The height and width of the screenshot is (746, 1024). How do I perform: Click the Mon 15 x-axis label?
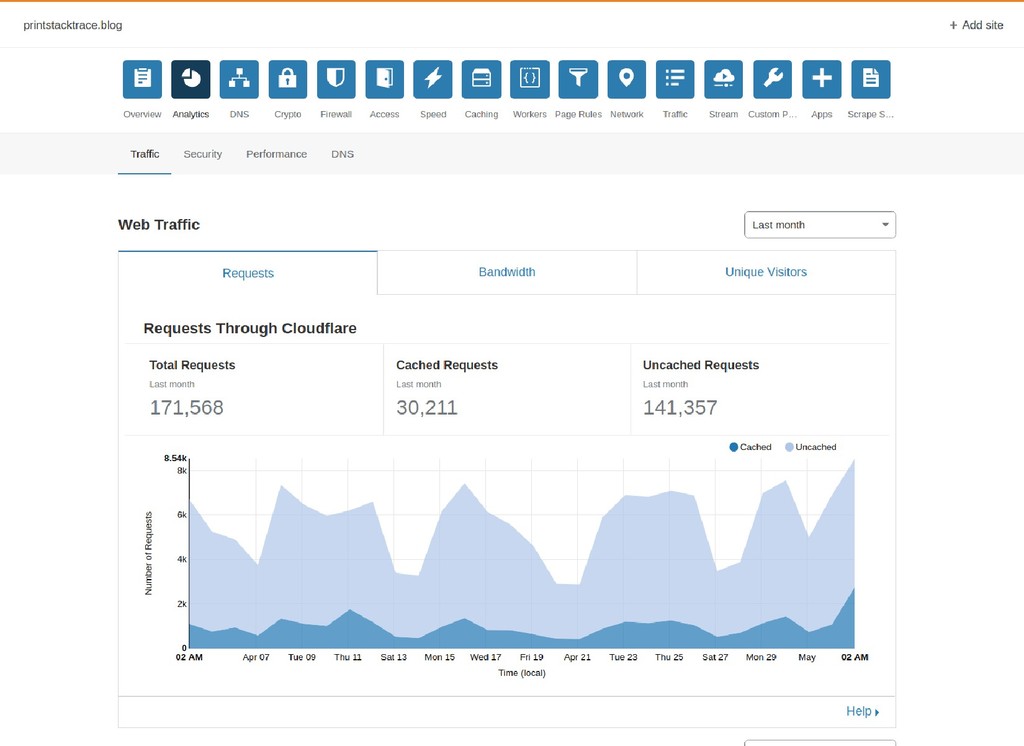[440, 657]
